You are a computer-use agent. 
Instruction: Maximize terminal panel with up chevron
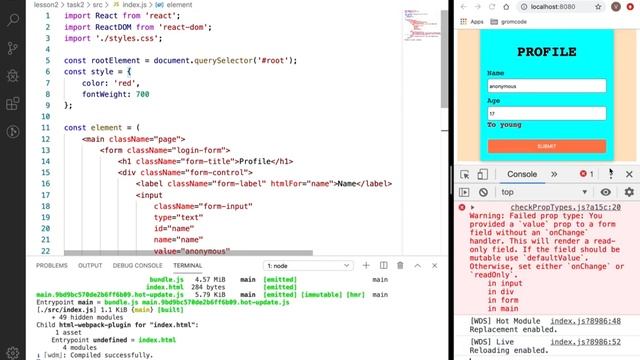coord(418,265)
